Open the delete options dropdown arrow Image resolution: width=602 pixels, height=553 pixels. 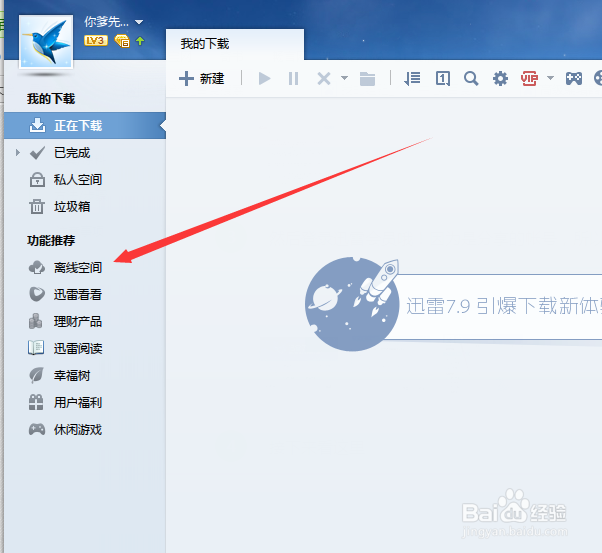click(x=344, y=78)
